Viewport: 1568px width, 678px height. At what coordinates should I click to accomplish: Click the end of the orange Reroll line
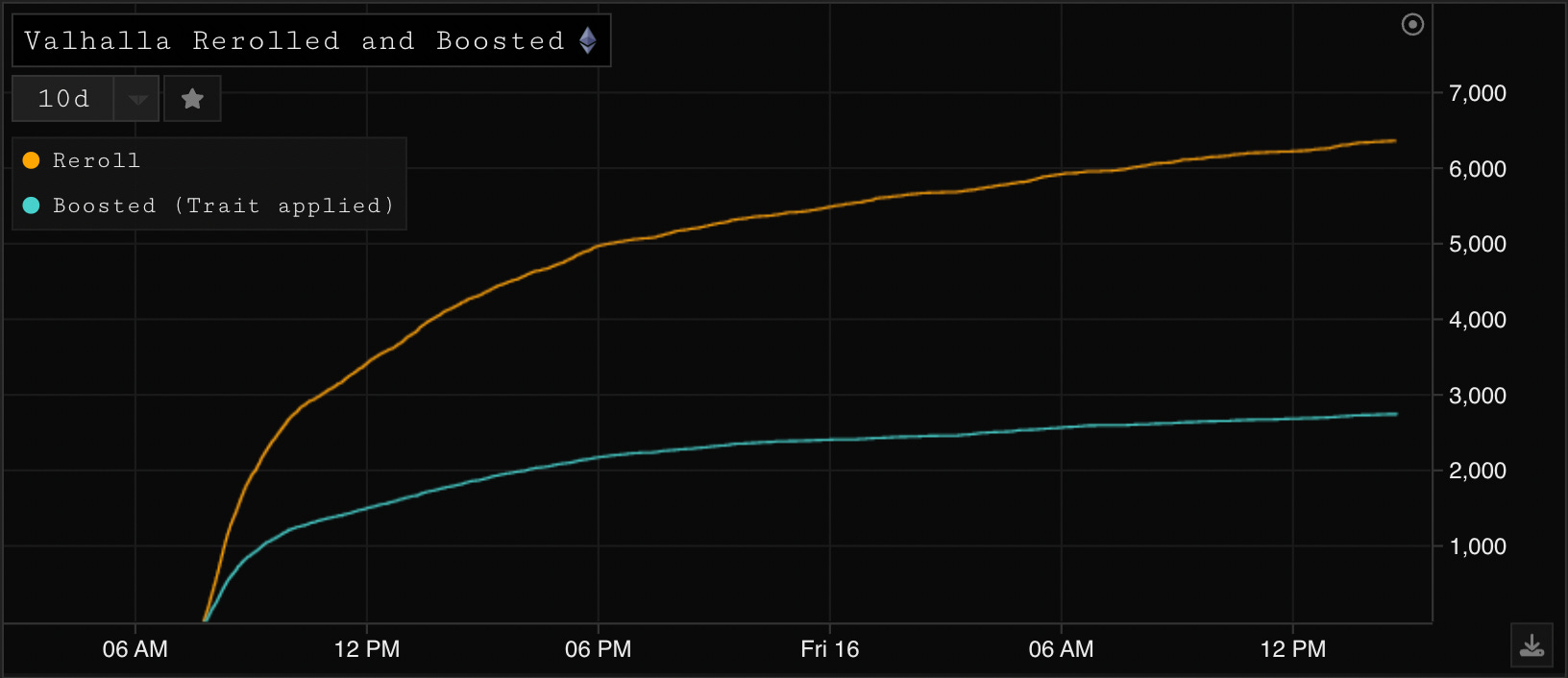click(1395, 141)
